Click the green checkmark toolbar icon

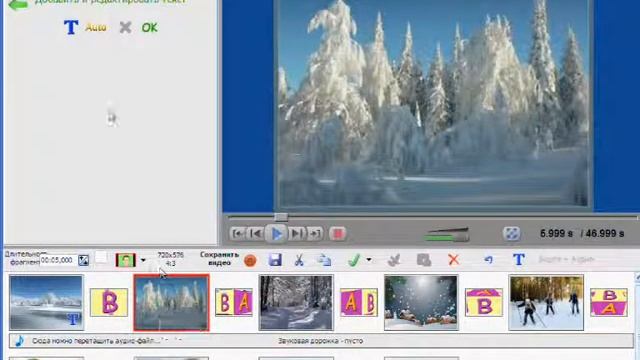pyautogui.click(x=354, y=260)
